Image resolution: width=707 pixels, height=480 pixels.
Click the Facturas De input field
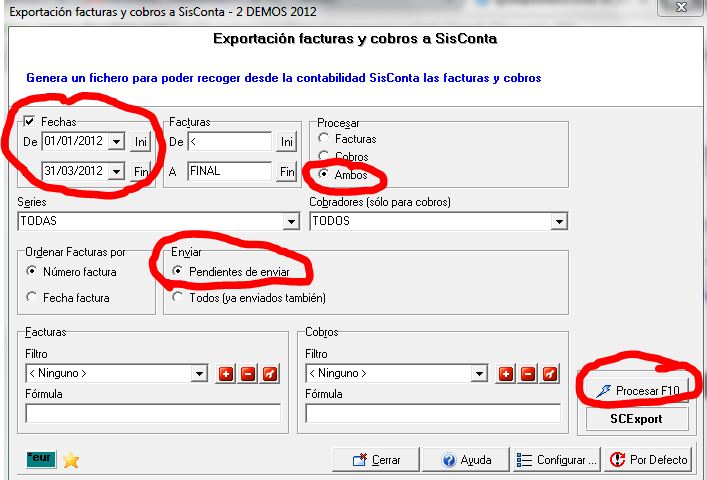point(230,142)
